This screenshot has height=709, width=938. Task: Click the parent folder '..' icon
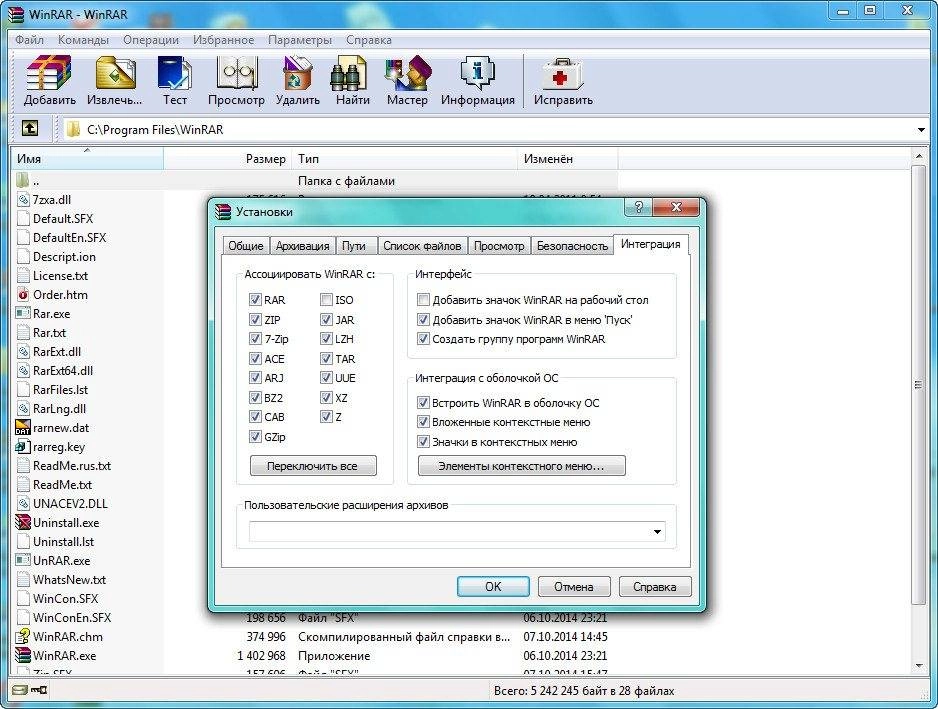[x=23, y=180]
